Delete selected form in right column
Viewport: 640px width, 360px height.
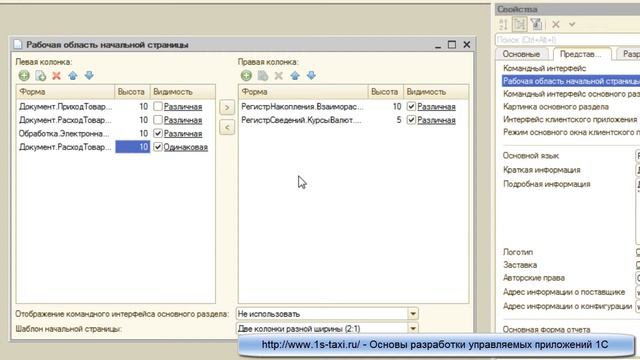(279, 76)
